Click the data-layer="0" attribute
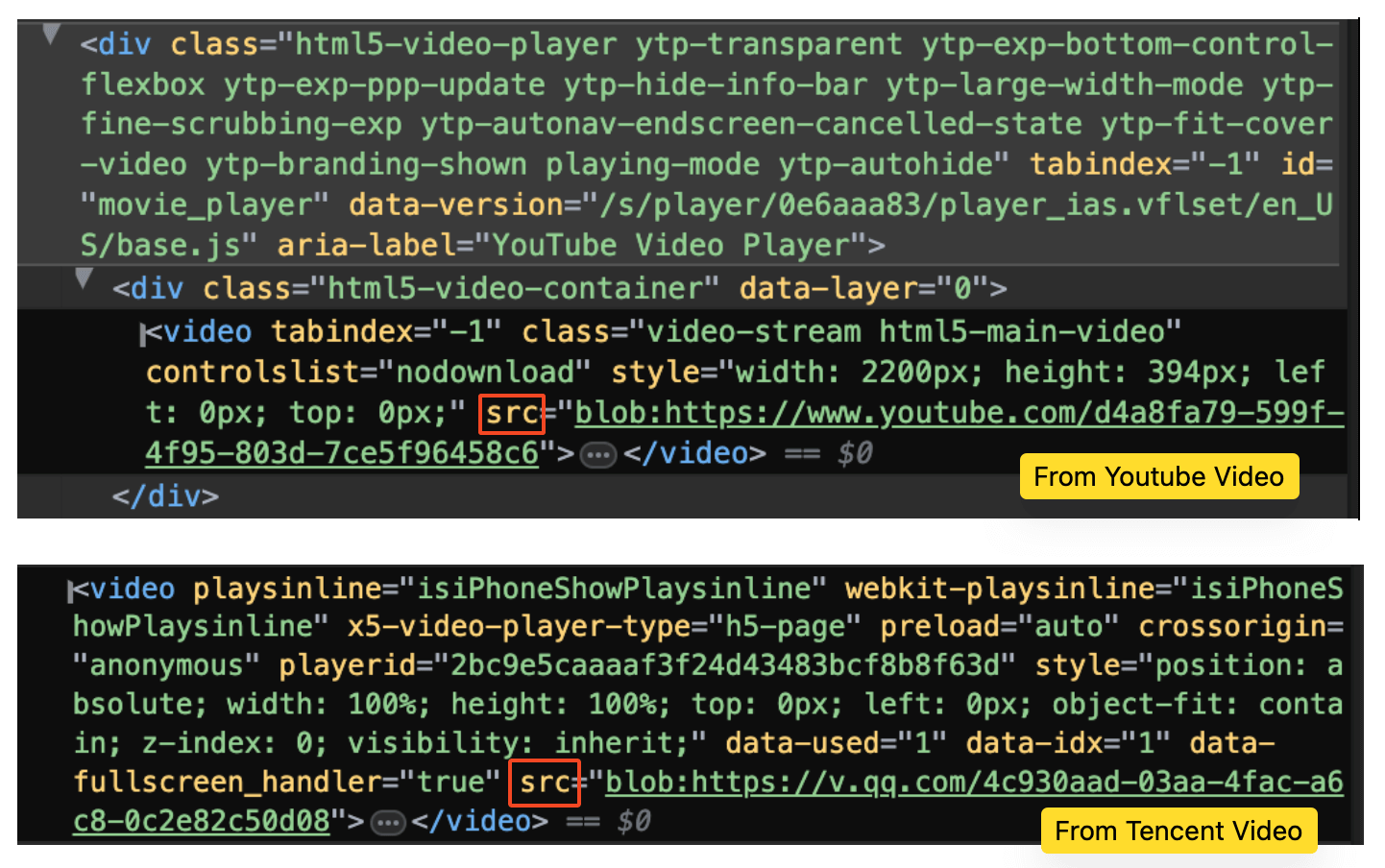 [x=863, y=288]
